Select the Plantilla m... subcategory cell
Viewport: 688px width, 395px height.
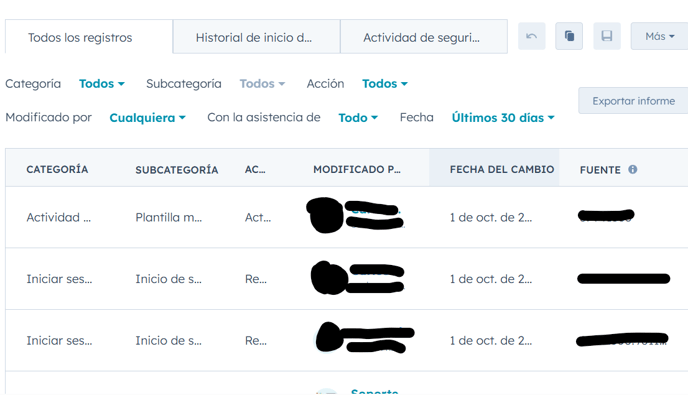pos(168,217)
